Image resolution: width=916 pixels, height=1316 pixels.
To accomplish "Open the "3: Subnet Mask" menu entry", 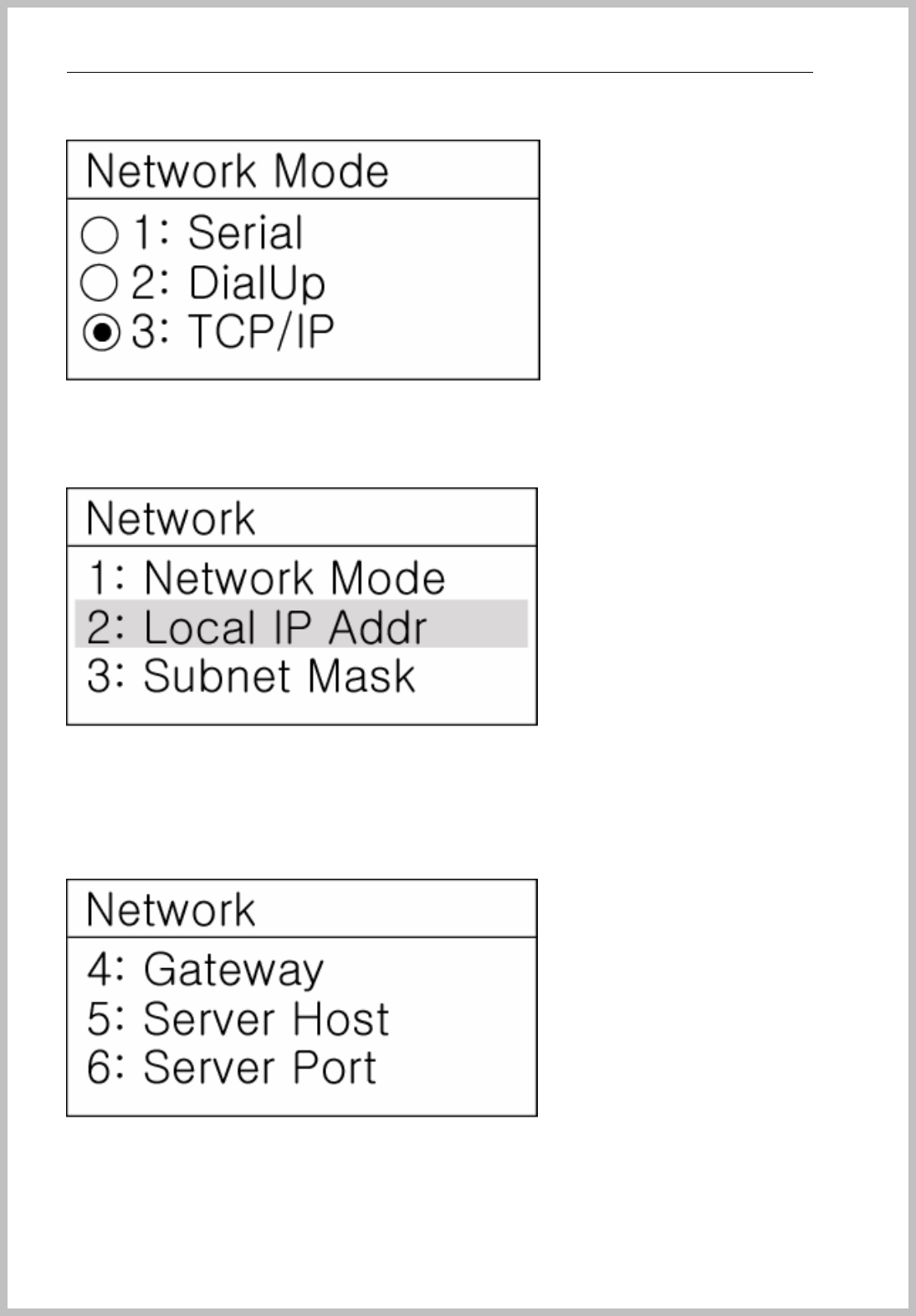I will pyautogui.click(x=251, y=676).
